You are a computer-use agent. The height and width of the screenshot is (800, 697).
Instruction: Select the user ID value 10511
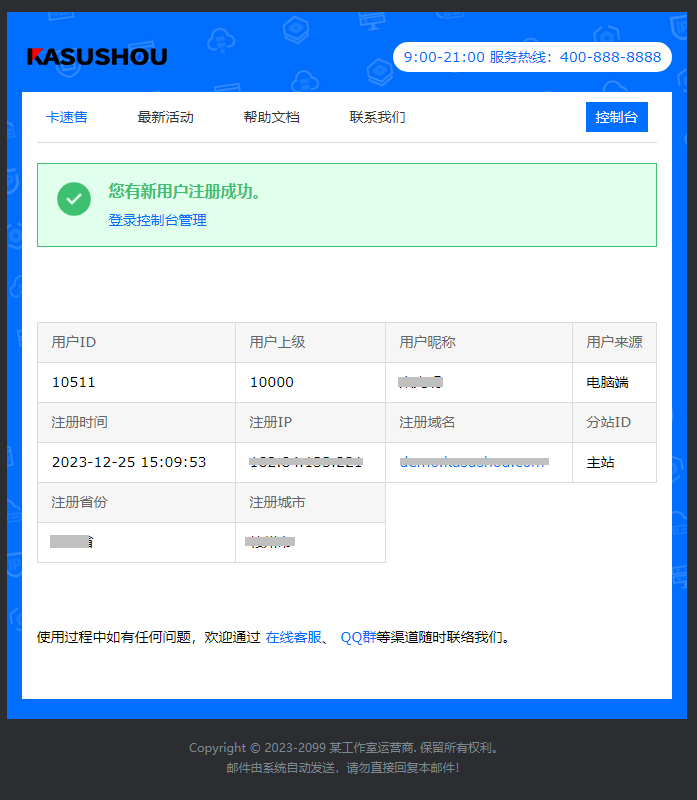pos(73,382)
